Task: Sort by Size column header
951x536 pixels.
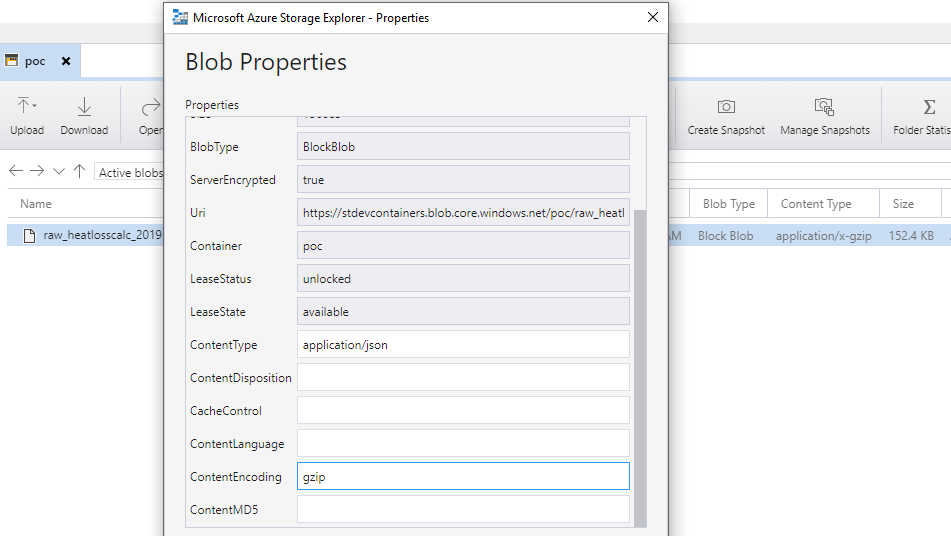Action: pyautogui.click(x=903, y=204)
